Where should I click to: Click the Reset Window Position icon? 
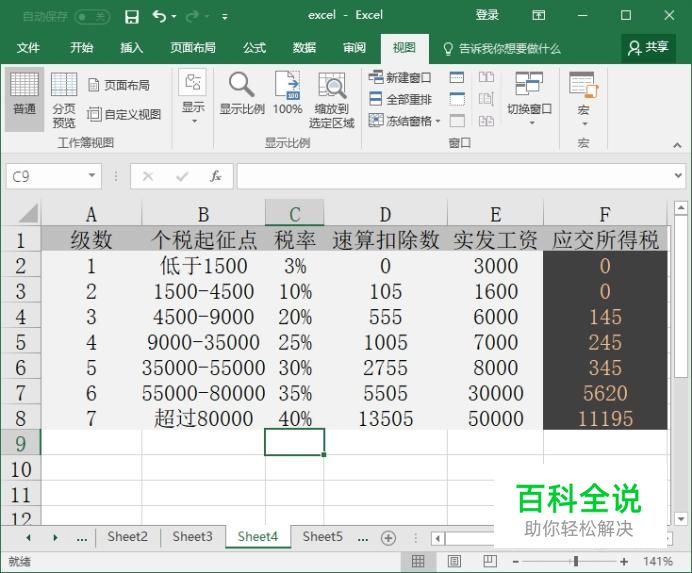486,121
